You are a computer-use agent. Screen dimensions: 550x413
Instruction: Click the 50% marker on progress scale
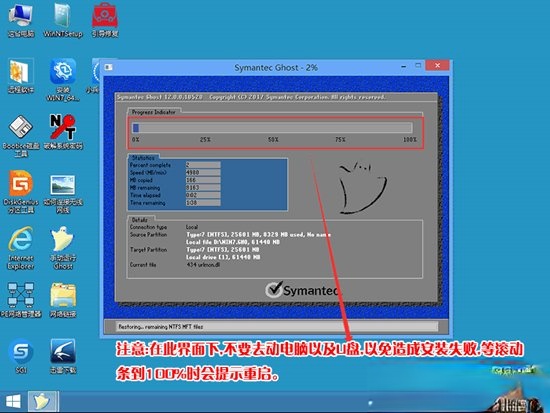[273, 140]
